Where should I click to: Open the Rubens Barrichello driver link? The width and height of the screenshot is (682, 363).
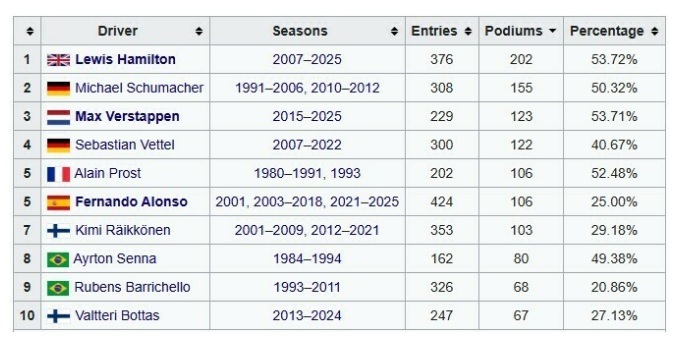click(x=132, y=287)
